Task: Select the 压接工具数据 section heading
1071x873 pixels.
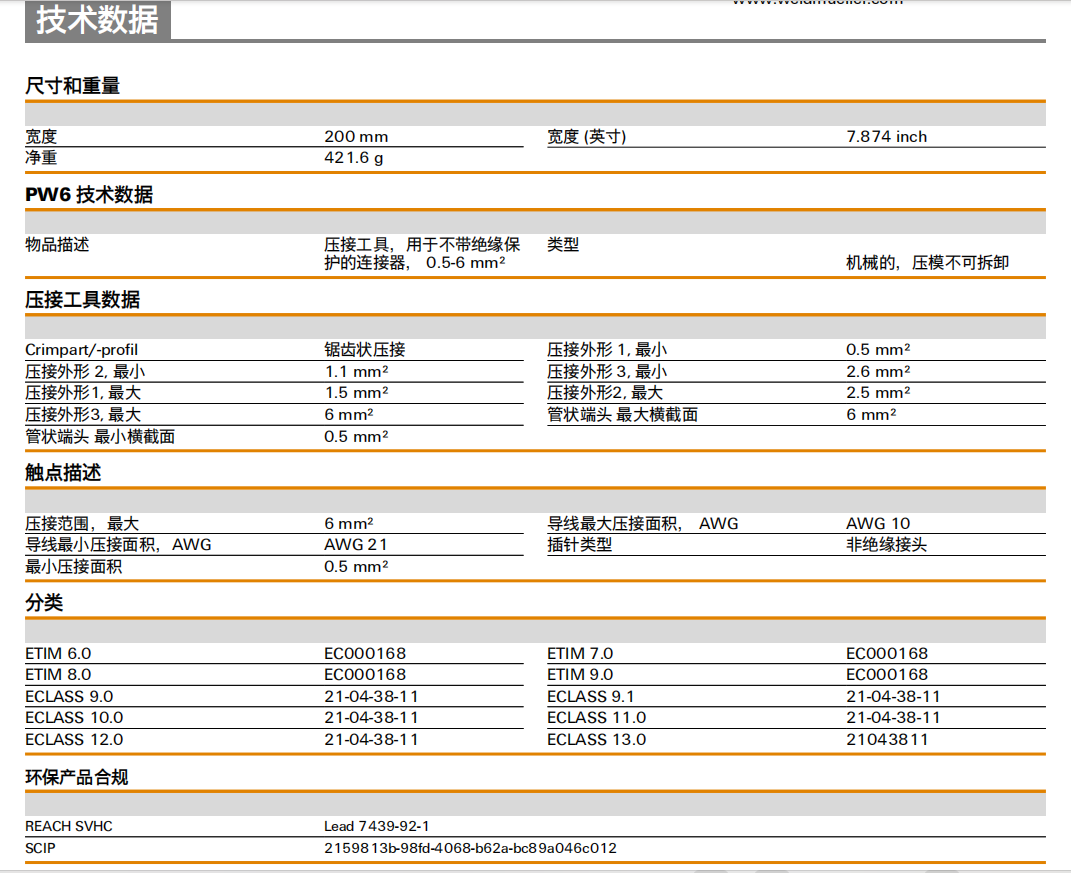Action: (82, 300)
